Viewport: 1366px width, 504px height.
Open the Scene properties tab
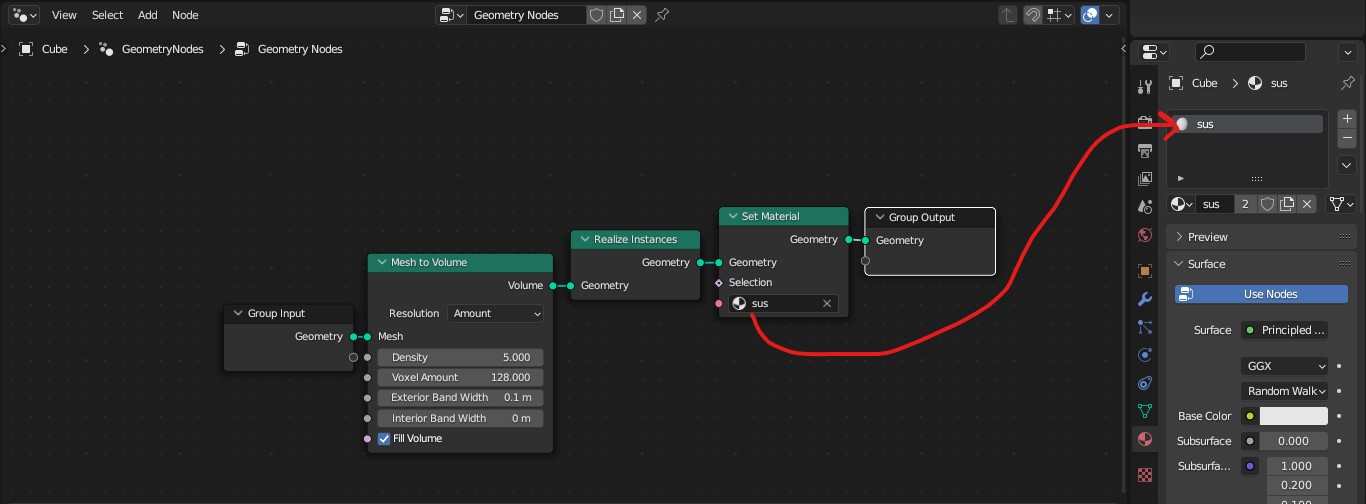pyautogui.click(x=1145, y=207)
